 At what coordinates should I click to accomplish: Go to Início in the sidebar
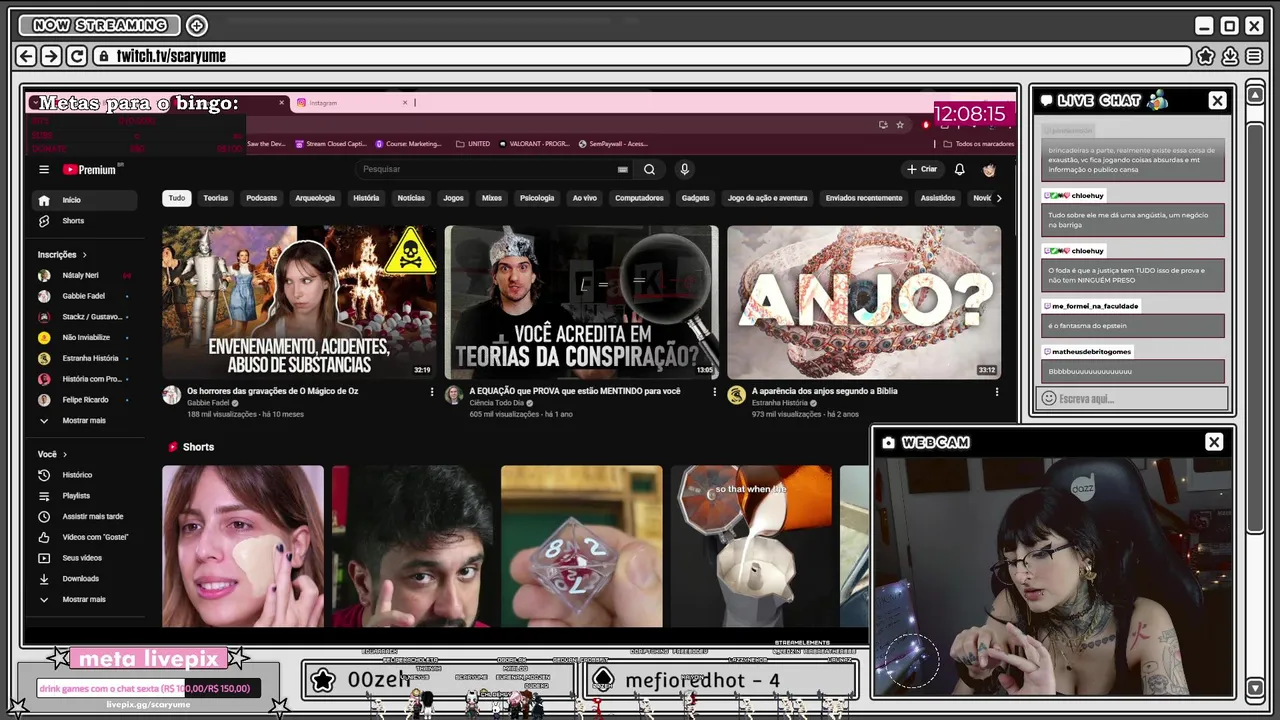click(x=83, y=200)
